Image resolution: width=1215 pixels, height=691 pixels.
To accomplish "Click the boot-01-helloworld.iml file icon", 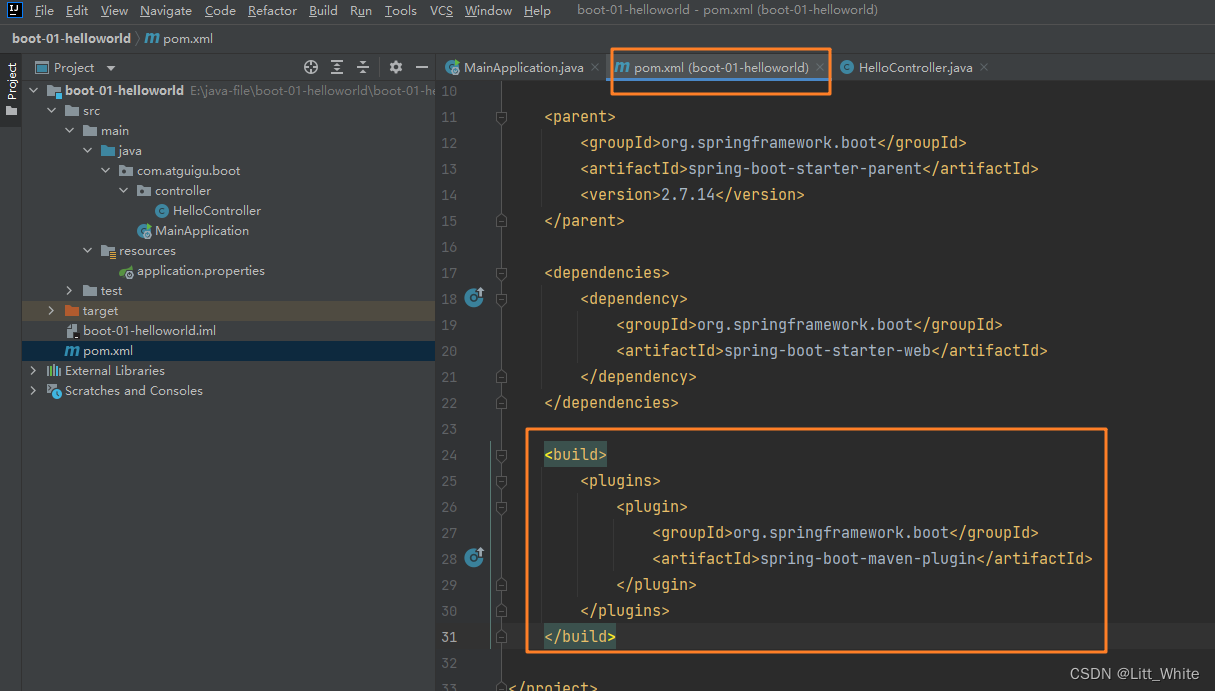I will click(72, 331).
